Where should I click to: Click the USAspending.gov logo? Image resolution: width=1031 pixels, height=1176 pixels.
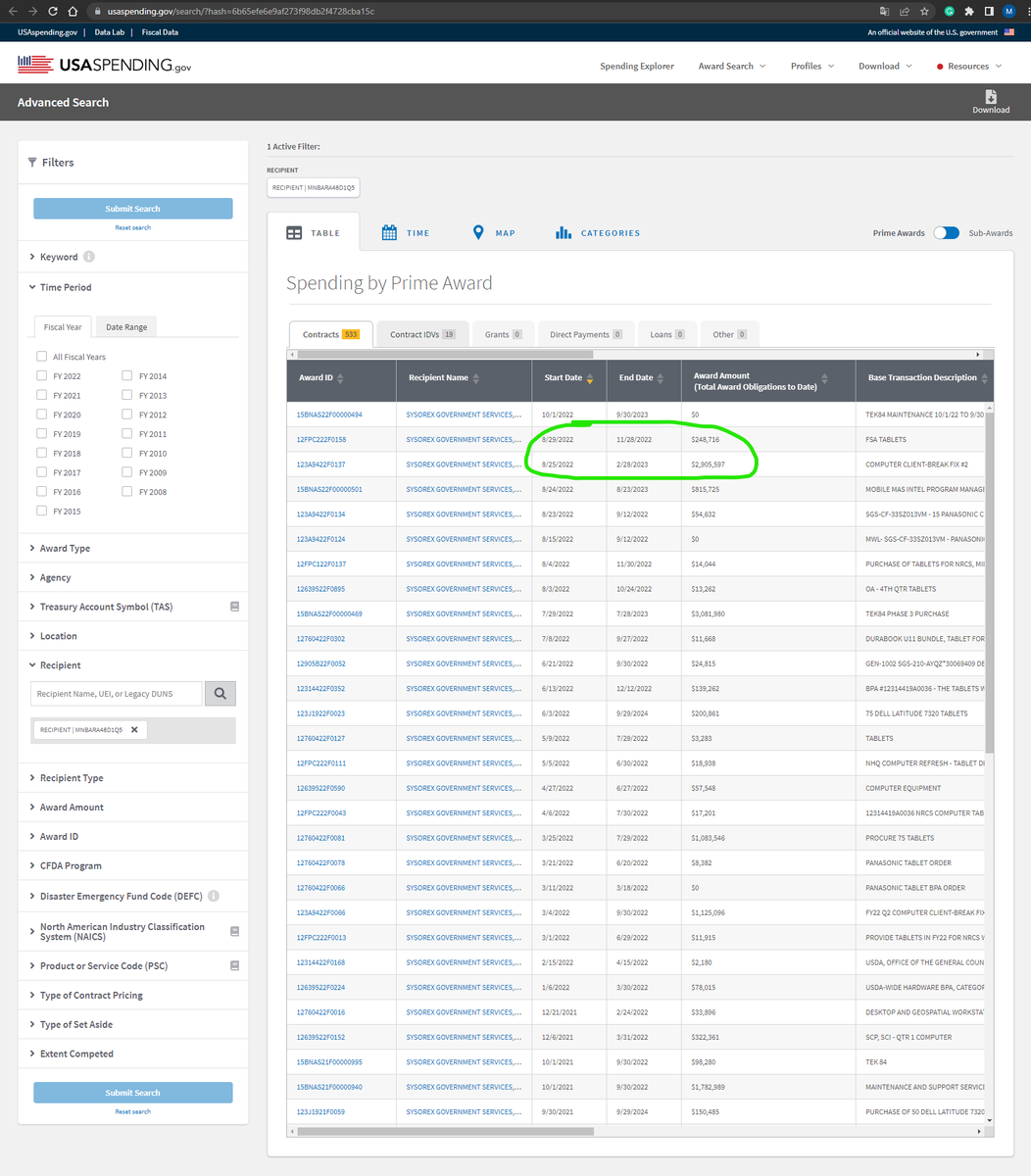pyautogui.click(x=105, y=66)
